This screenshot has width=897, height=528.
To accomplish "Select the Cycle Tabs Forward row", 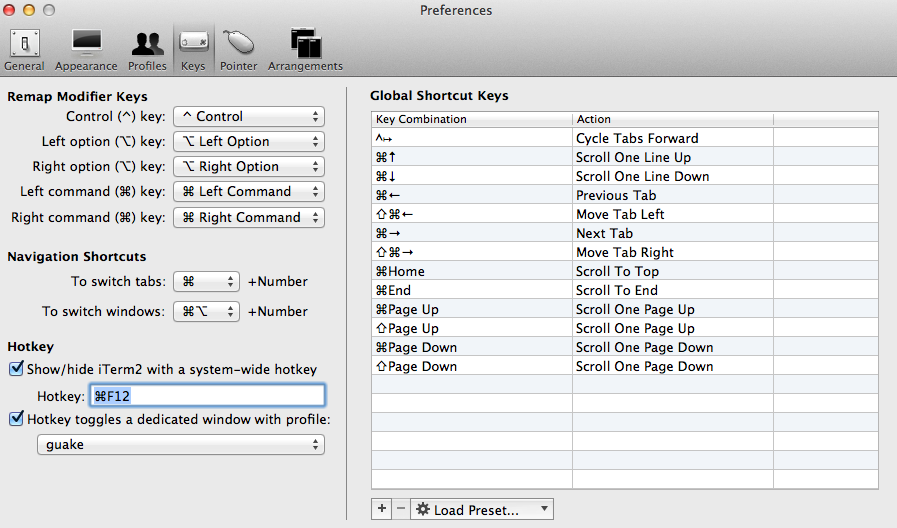I will pyautogui.click(x=625, y=138).
